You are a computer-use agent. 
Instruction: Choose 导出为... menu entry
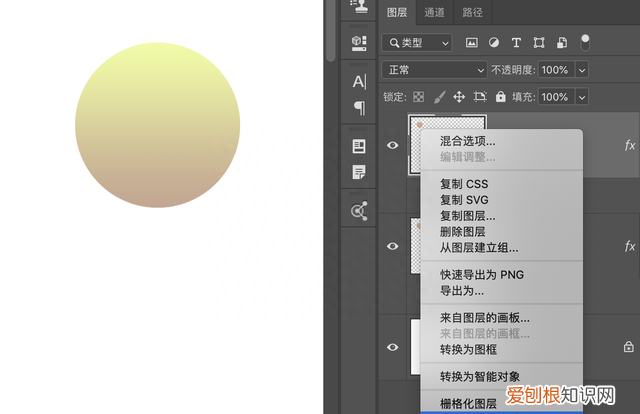502,291
